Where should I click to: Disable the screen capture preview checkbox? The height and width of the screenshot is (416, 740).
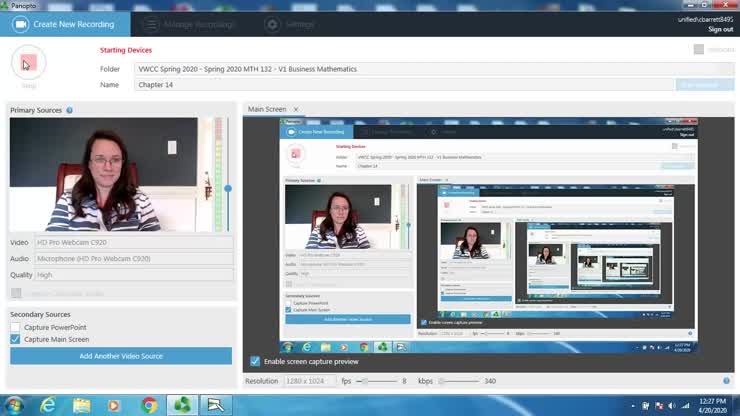coord(255,361)
